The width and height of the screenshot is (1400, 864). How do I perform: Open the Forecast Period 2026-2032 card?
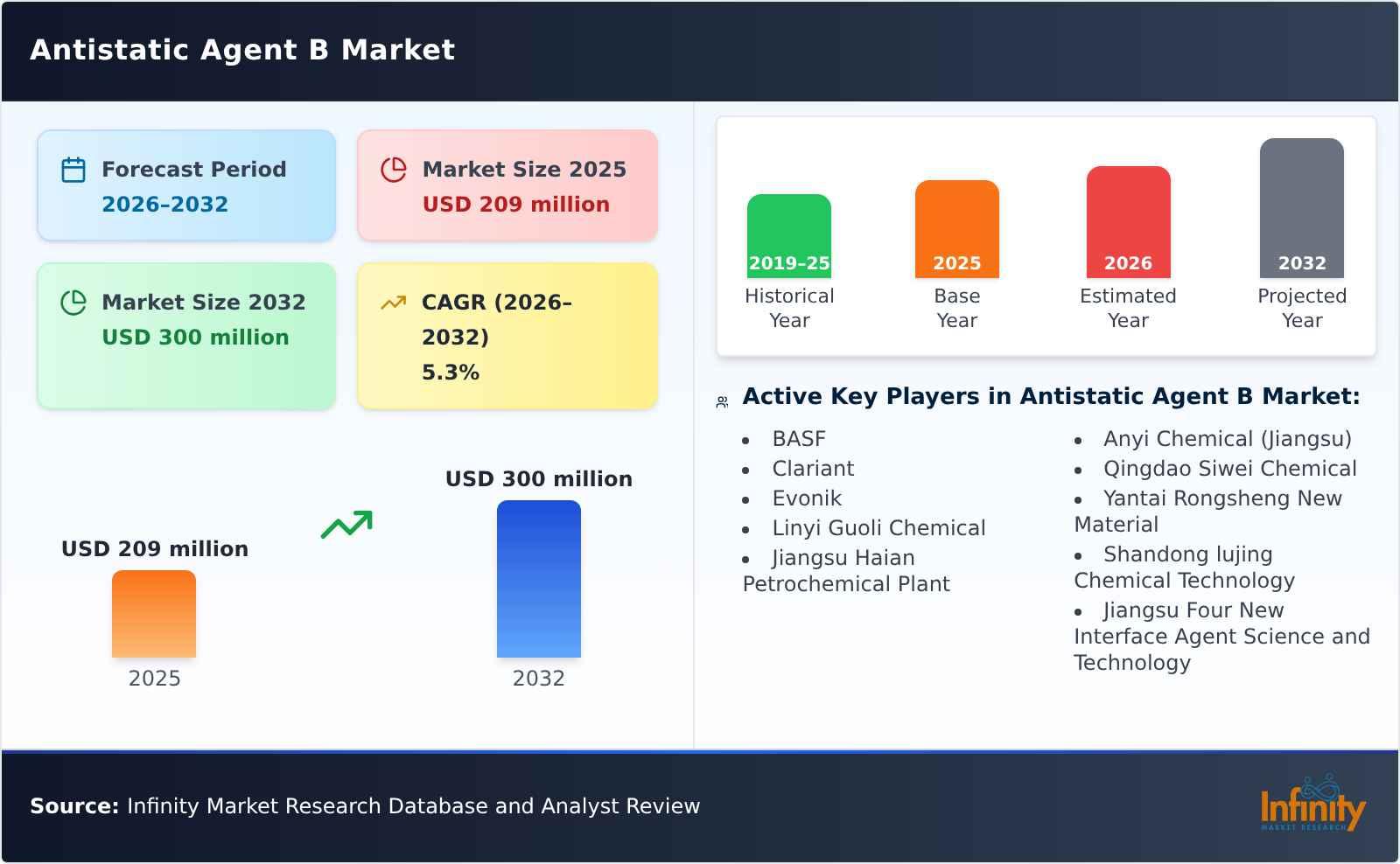(185, 185)
